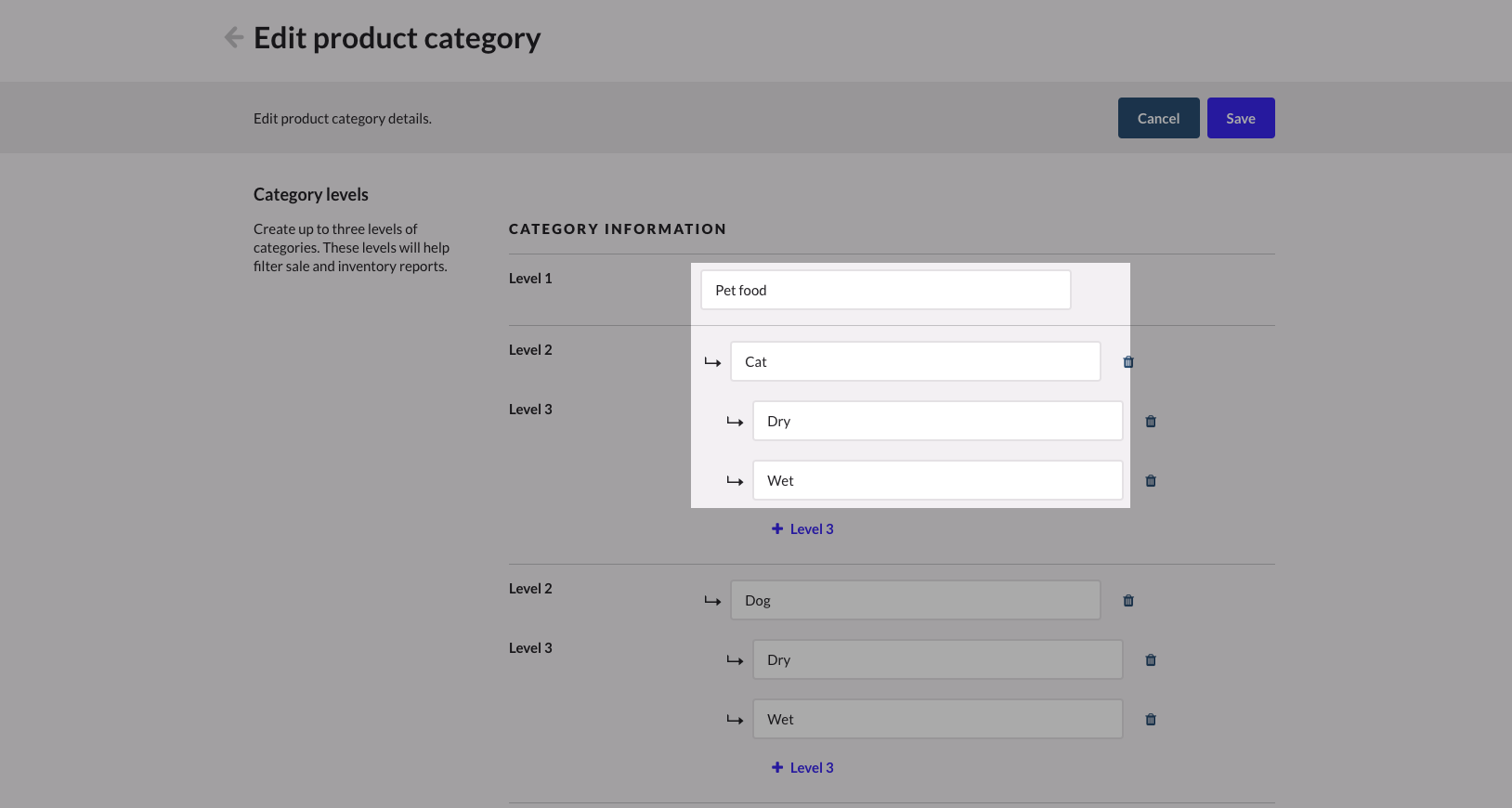This screenshot has width=1512, height=808.
Task: Select the Dry field under Cat
Action: (937, 421)
